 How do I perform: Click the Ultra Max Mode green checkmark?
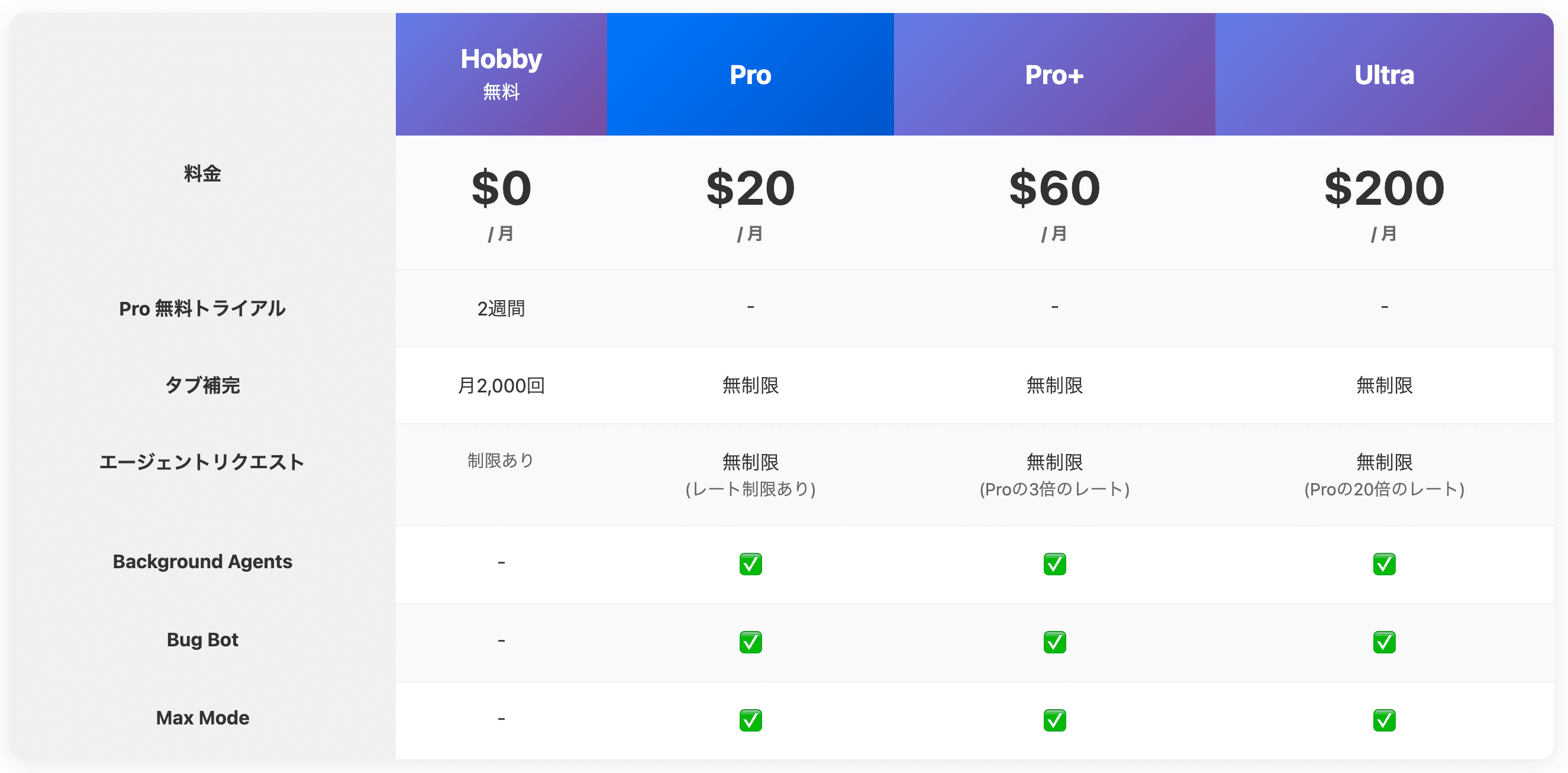tap(1383, 720)
